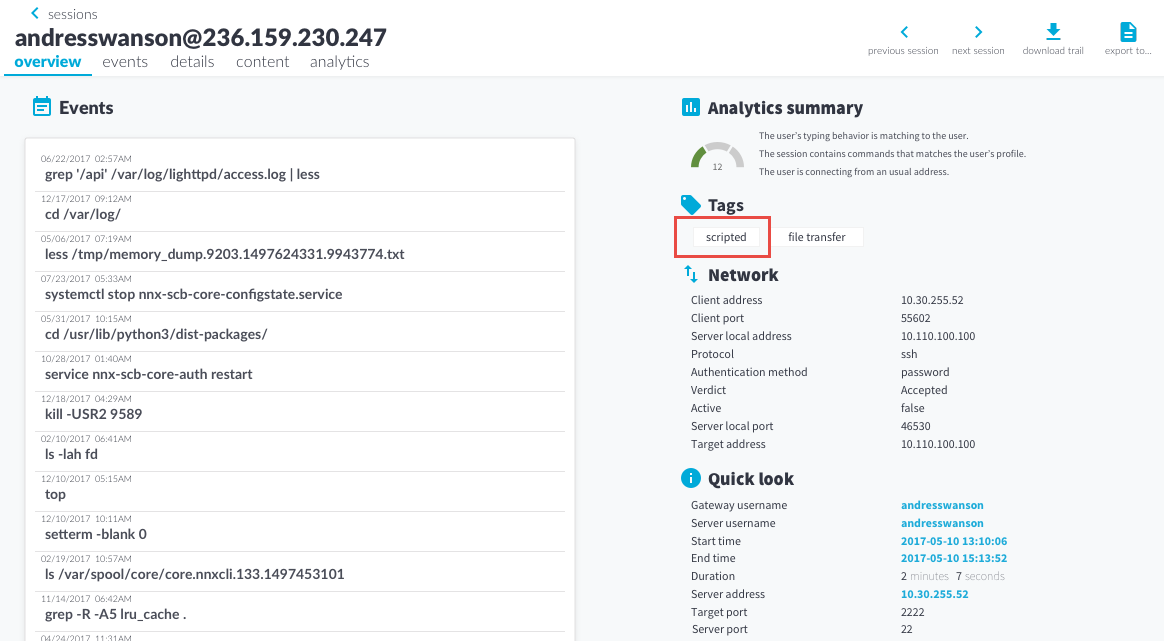Go back to the sessions list
The image size is (1164, 641).
[64, 14]
